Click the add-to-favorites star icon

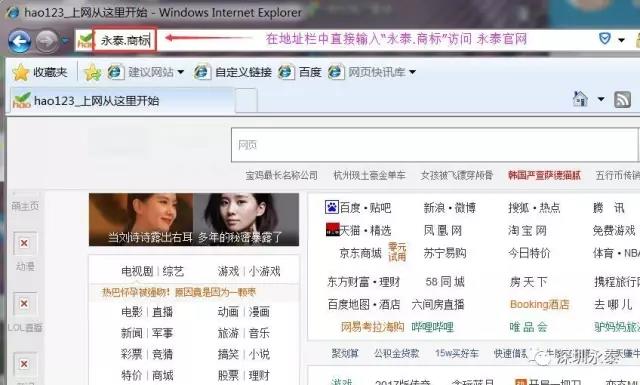pos(93,72)
